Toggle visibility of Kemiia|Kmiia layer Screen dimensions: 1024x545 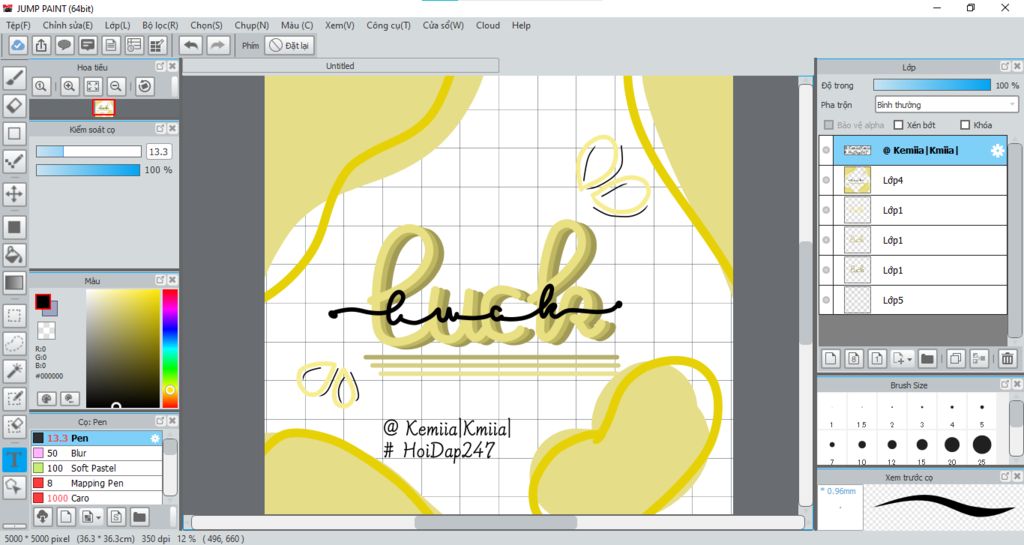pos(826,150)
